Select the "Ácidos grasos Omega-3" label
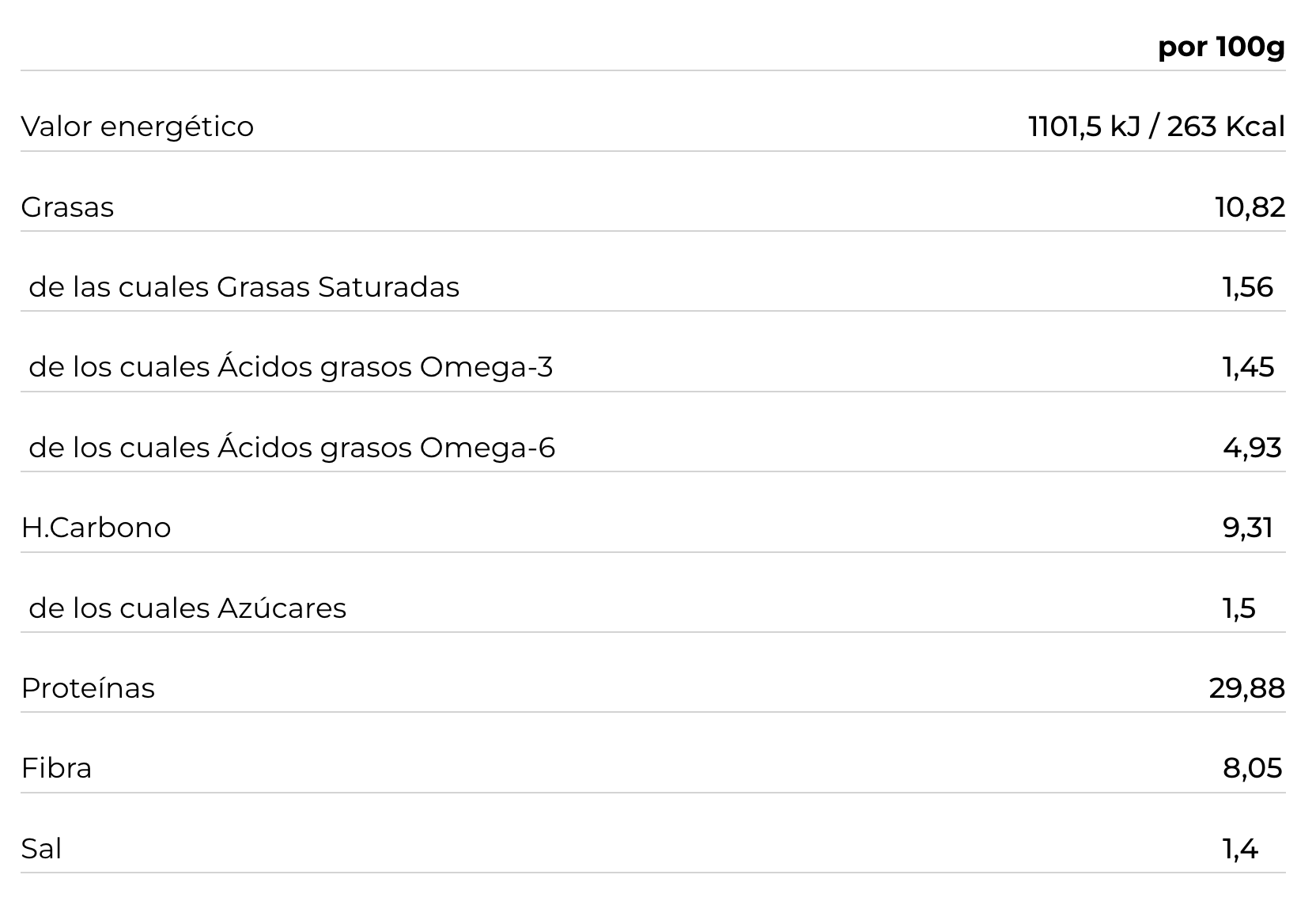1316x905 pixels. point(291,367)
